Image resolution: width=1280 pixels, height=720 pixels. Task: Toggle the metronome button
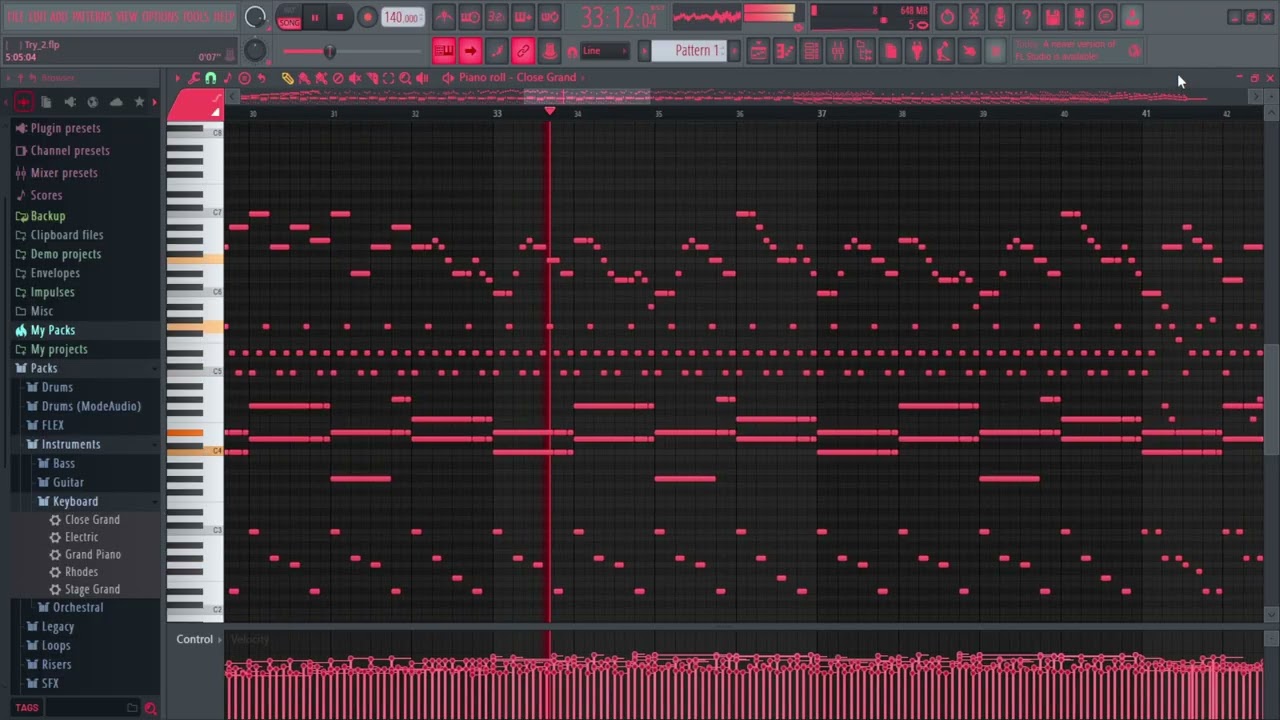444,17
